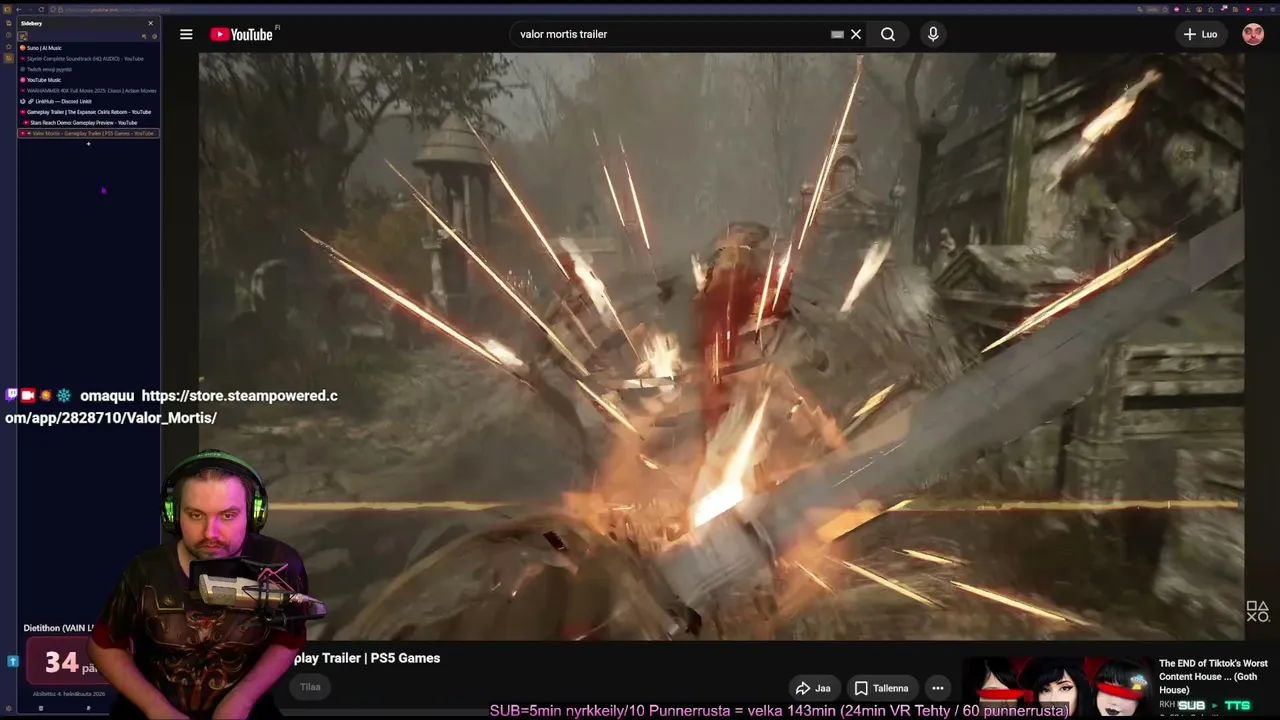
Task: Click the Sidebery icon left of settings gear
Action: (x=144, y=36)
